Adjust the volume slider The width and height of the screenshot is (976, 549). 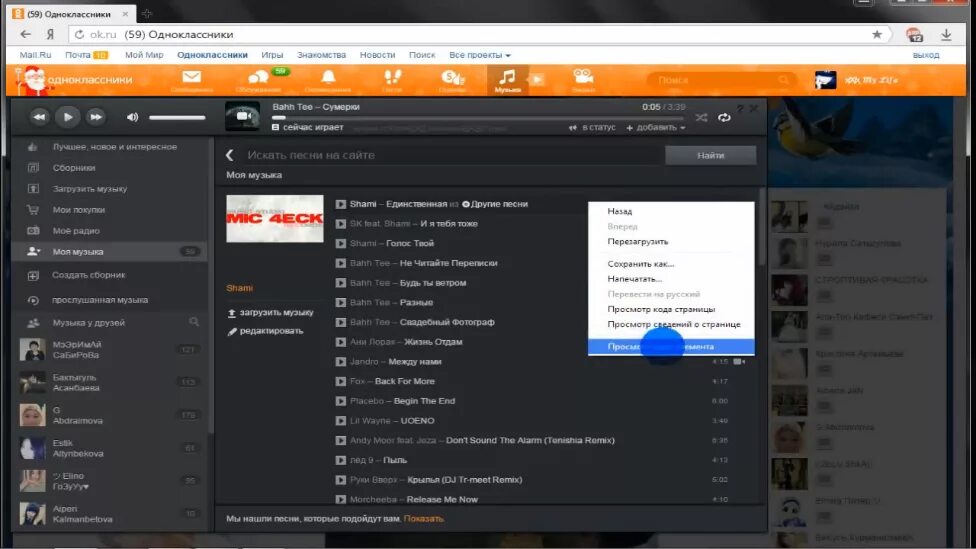[177, 118]
